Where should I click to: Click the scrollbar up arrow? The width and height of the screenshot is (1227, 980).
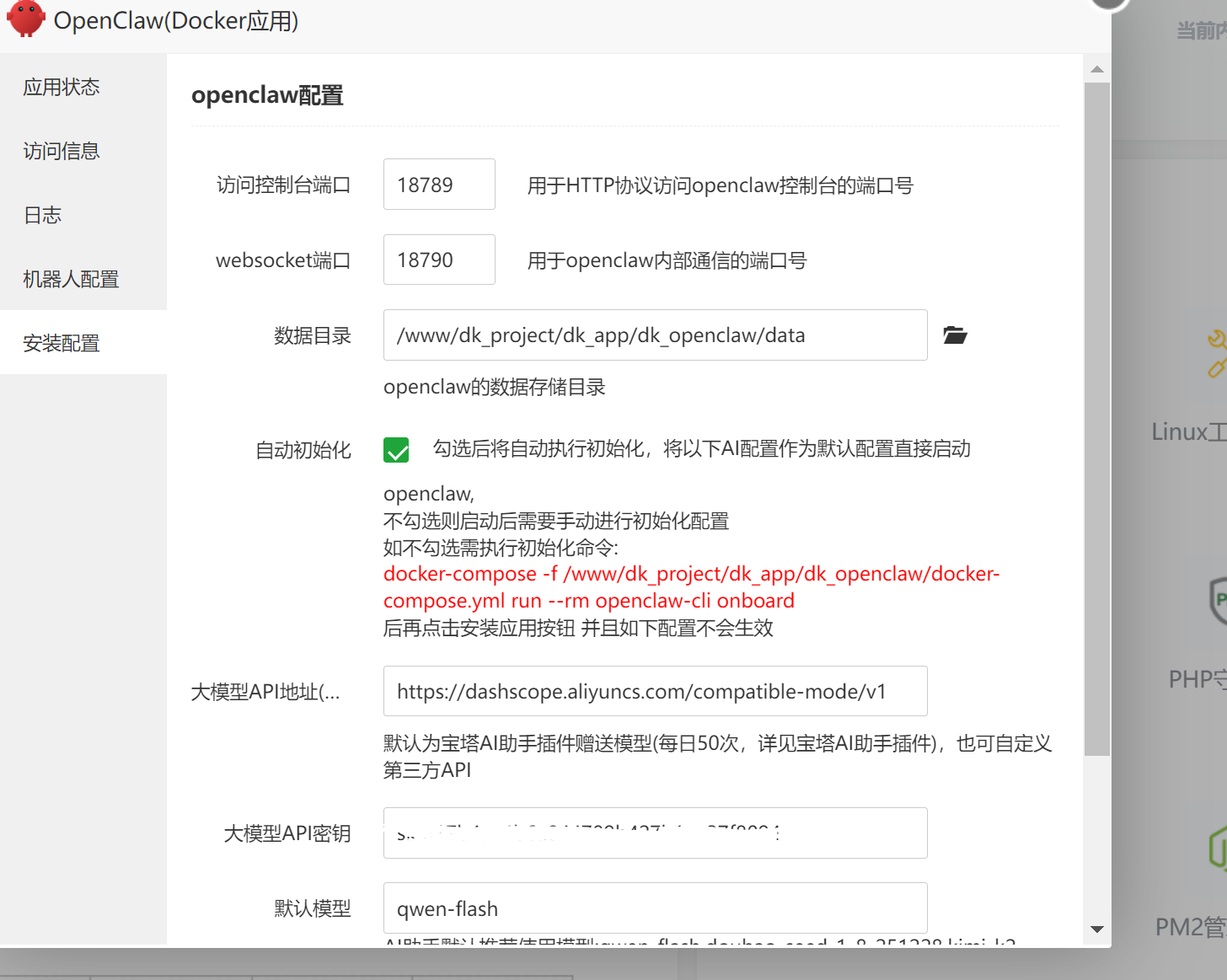(1097, 69)
